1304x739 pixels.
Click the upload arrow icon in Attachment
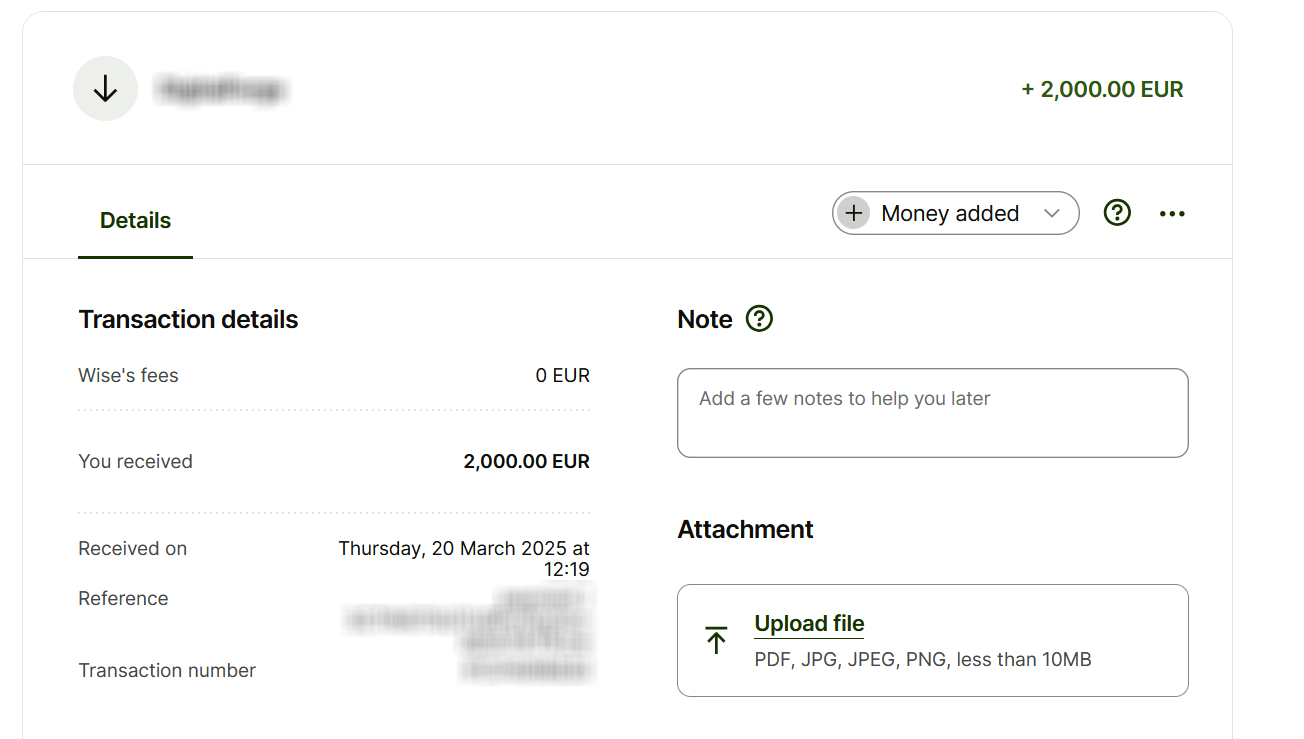(716, 640)
